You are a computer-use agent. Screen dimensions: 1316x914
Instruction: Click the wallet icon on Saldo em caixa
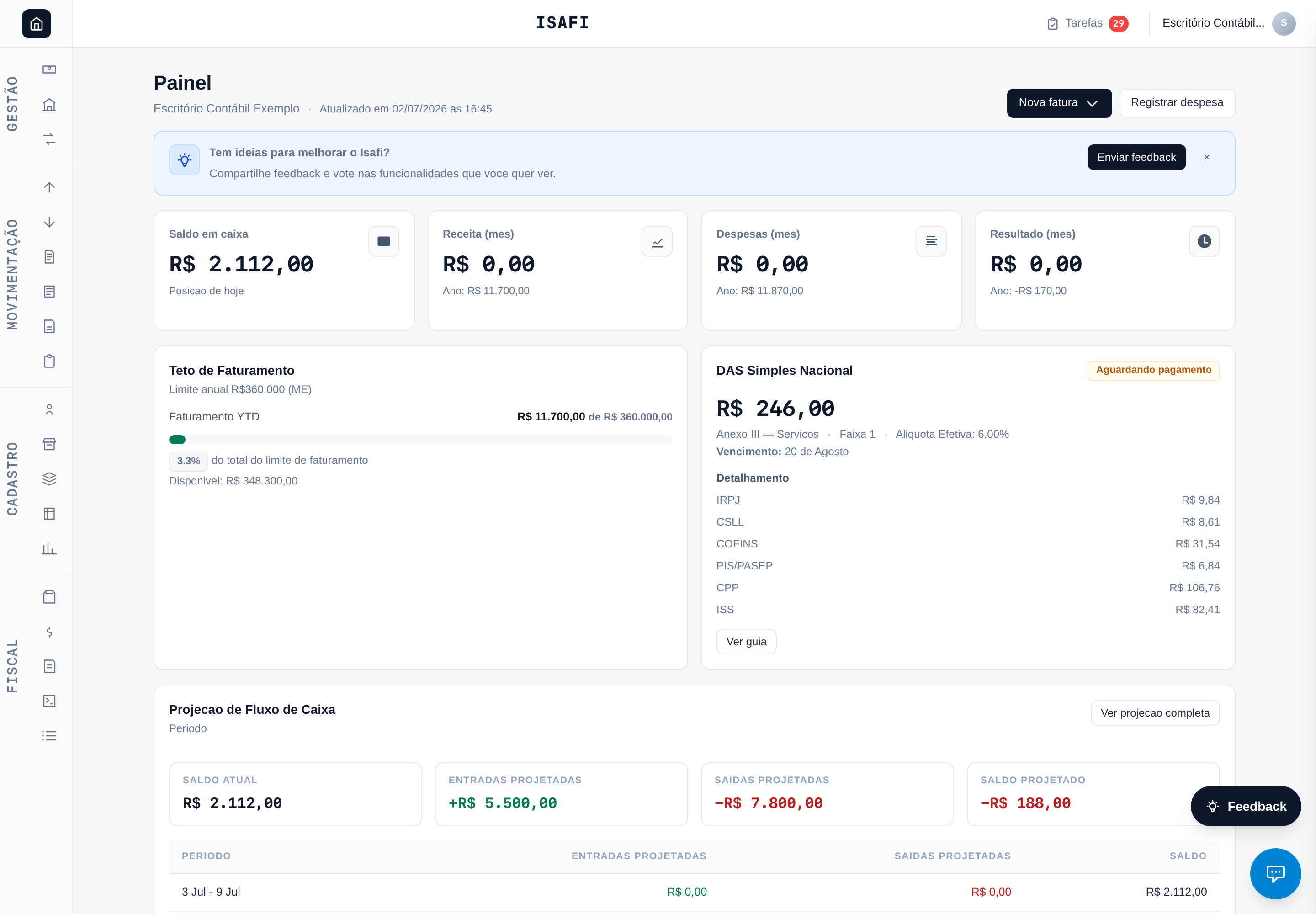pyautogui.click(x=384, y=241)
